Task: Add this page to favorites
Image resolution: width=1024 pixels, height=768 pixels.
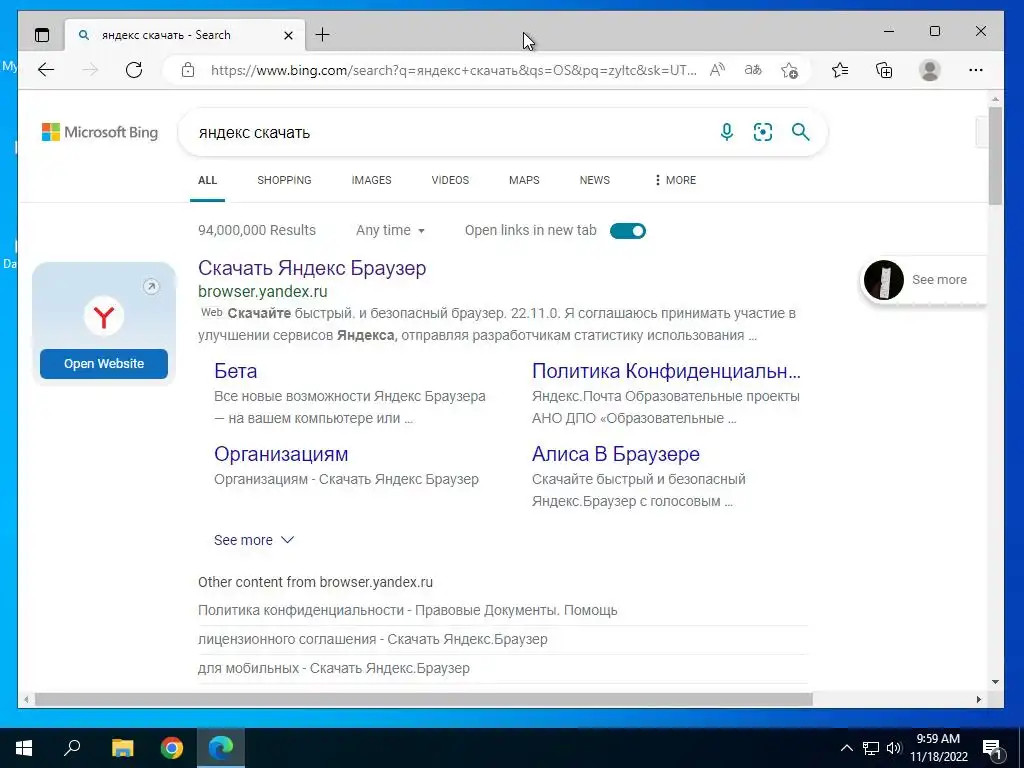Action: click(x=790, y=70)
